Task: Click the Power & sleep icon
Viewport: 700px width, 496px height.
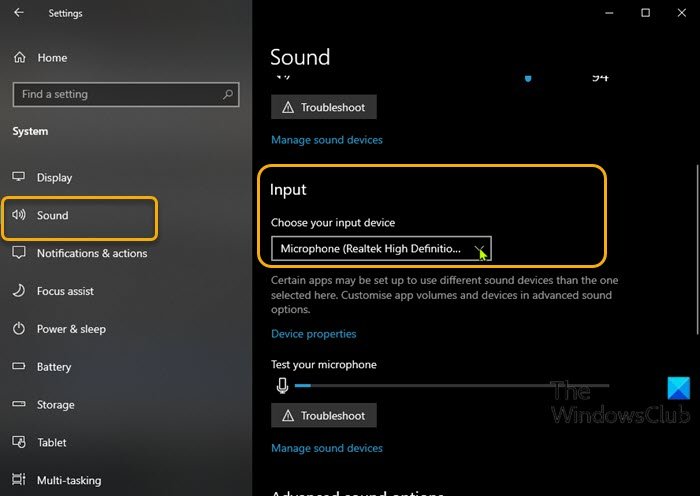Action: 19,329
